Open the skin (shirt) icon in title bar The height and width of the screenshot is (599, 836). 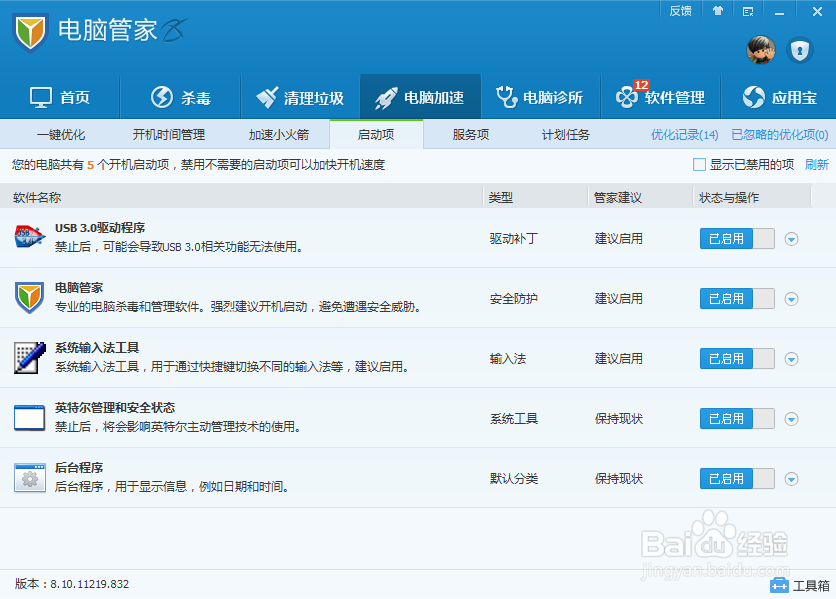tap(718, 11)
